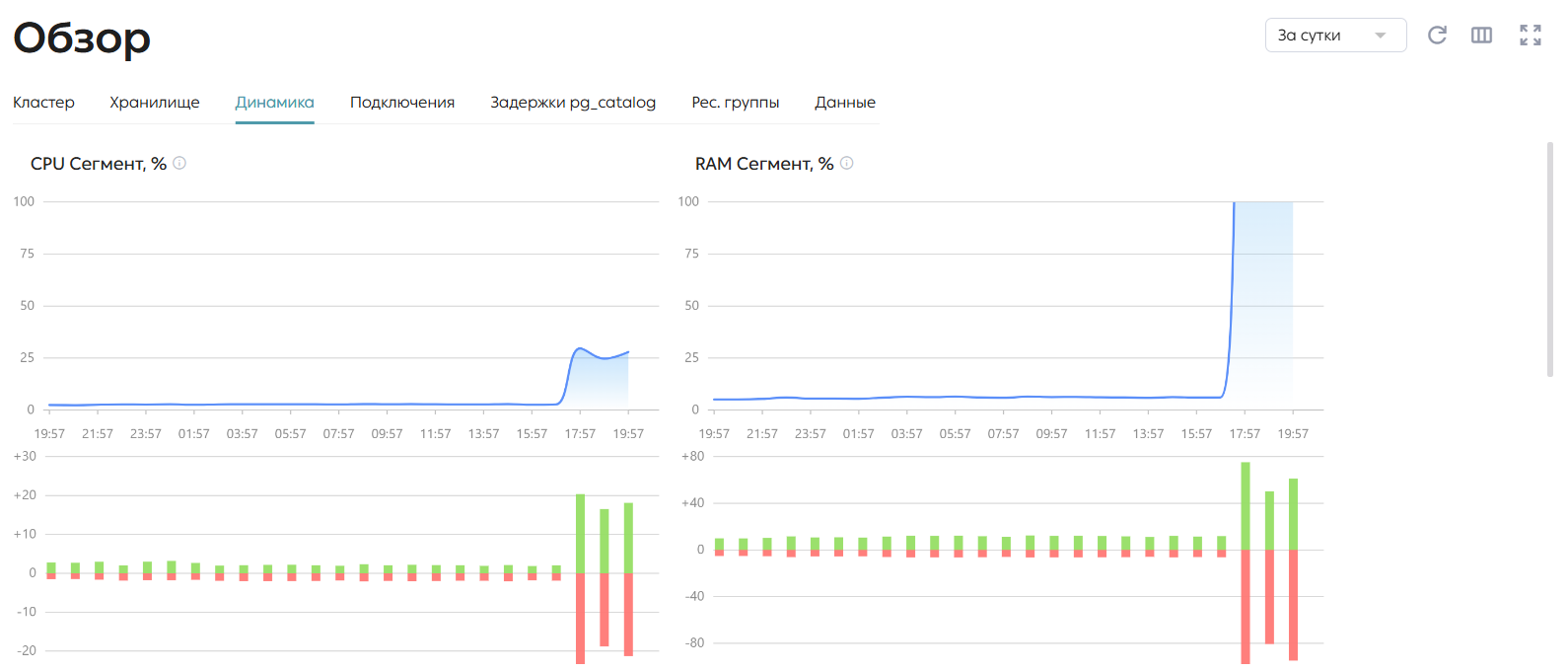Viewport: 1568px width, 671px height.
Task: Click the CPU chart peak near 17:57
Action: (580, 348)
